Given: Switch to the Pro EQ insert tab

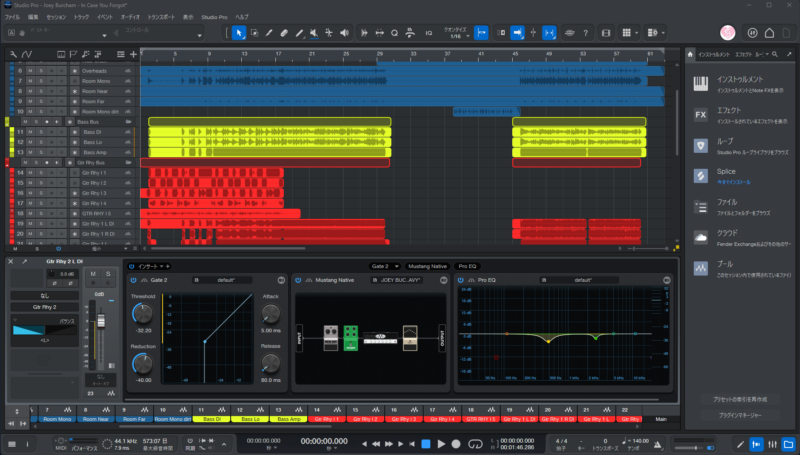Looking at the screenshot, I should click(x=467, y=266).
